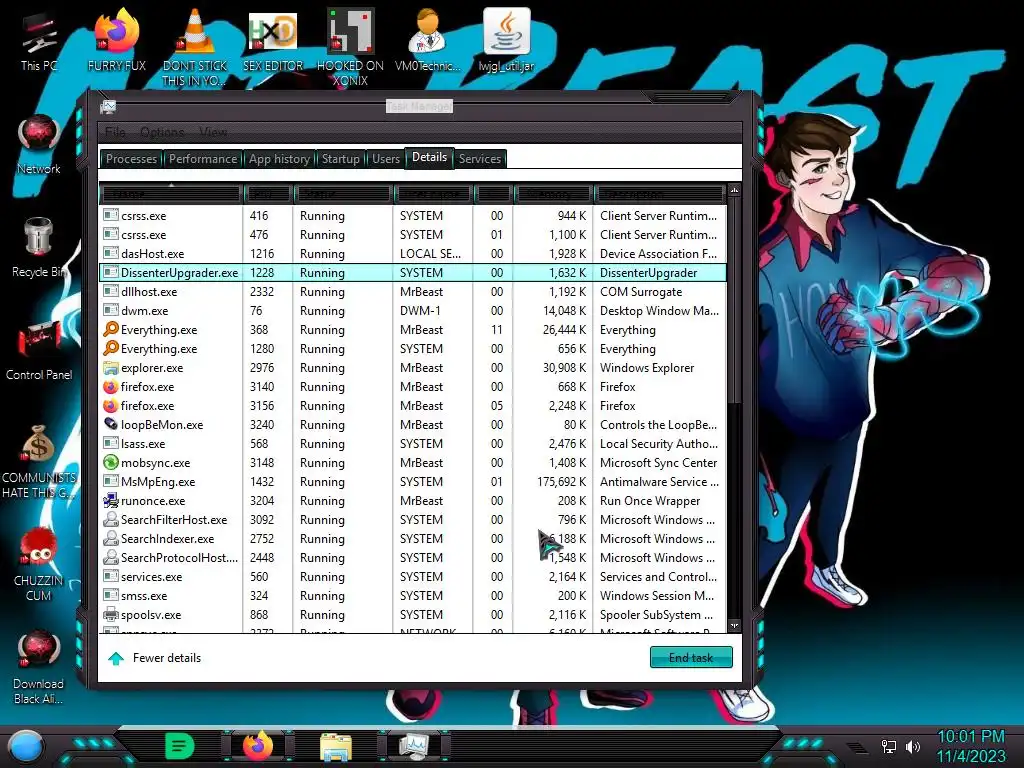The height and width of the screenshot is (768, 1024).
Task: Sort by the Memory column header
Action: coord(552,194)
